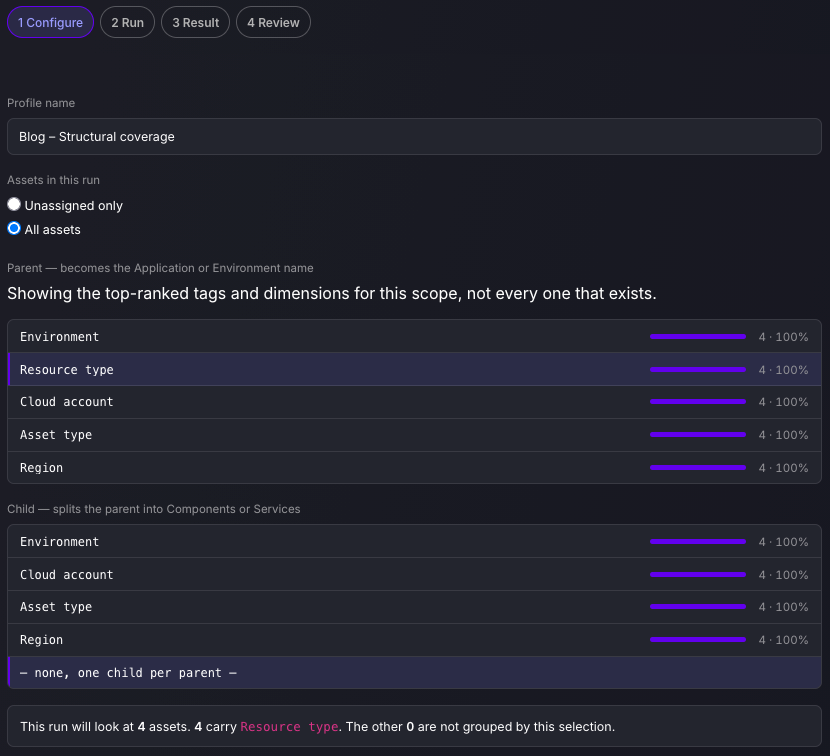
Task: Click the coverage bar in Child Cloud account row
Action: pos(698,574)
